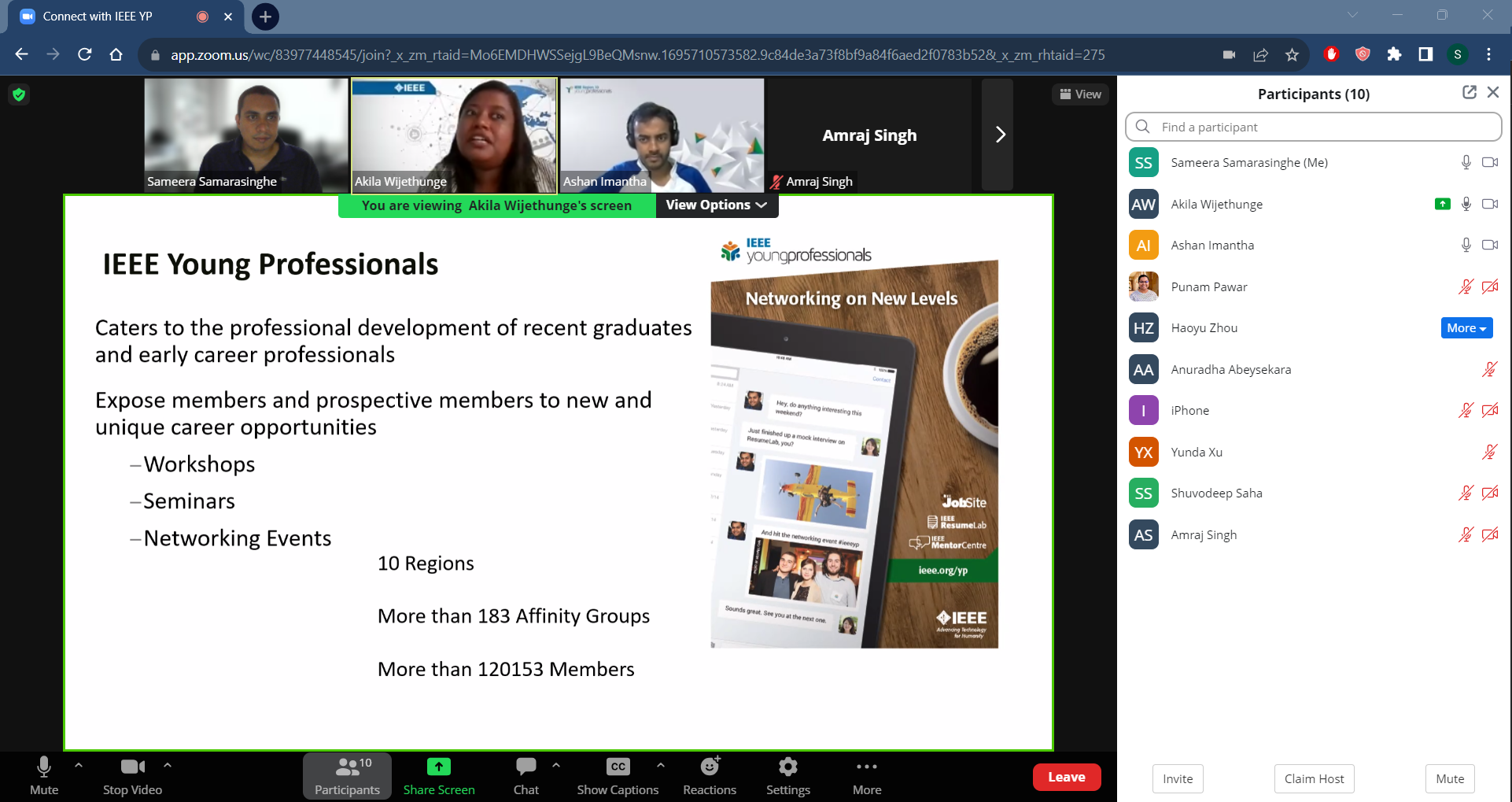Click the Zoom URL in address bar
Image resolution: width=1512 pixels, height=802 pixels.
[x=637, y=55]
